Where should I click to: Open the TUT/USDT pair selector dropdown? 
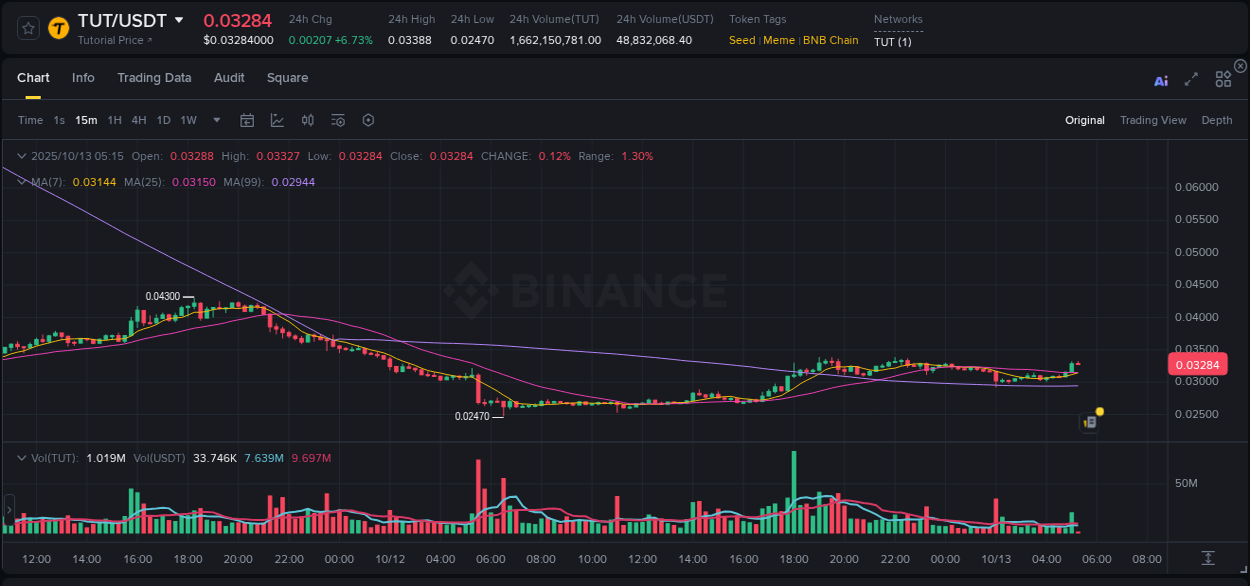181,19
